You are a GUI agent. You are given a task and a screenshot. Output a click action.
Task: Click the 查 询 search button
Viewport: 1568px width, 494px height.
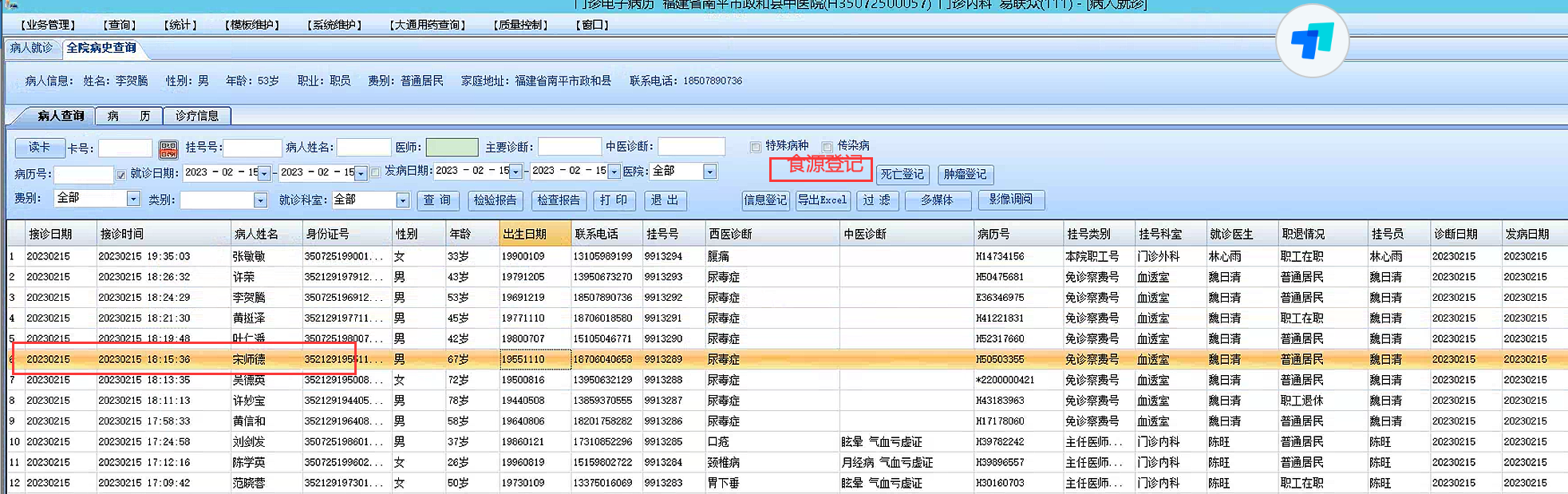437,200
